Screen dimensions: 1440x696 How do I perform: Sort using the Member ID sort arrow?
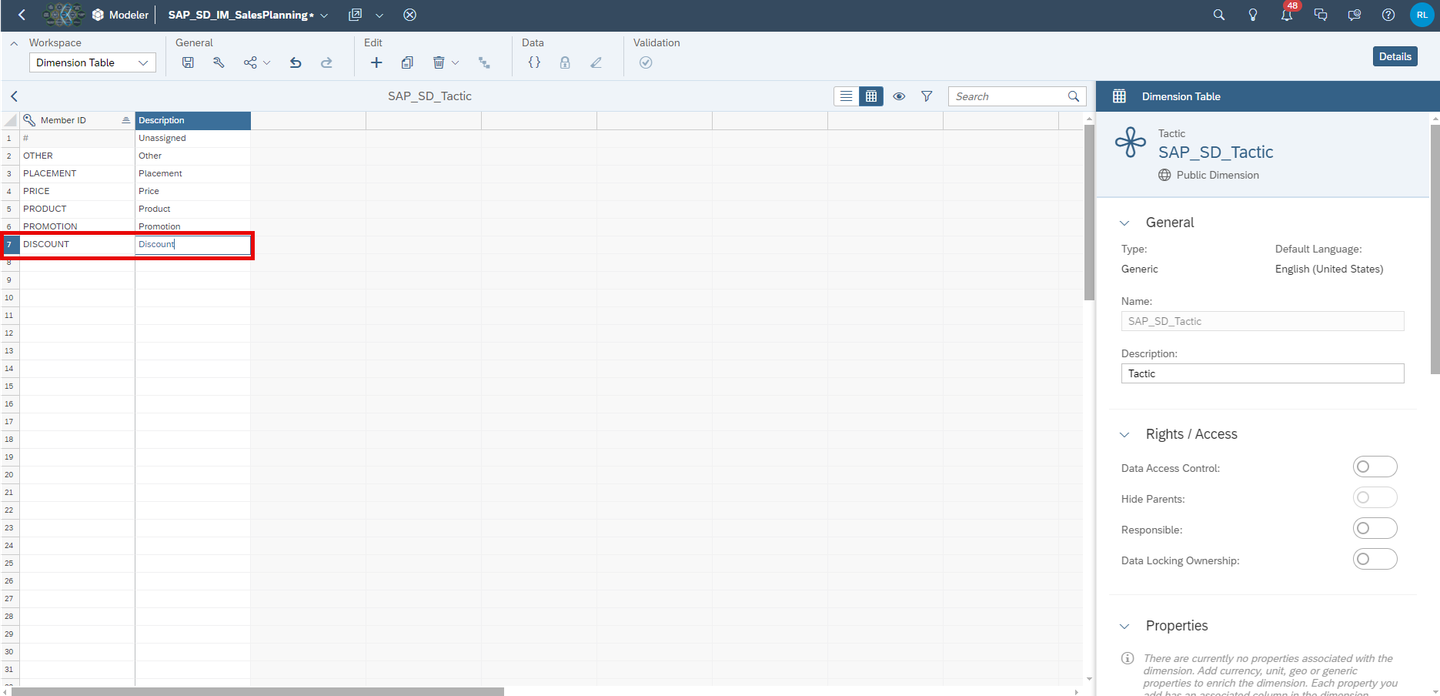(126, 120)
